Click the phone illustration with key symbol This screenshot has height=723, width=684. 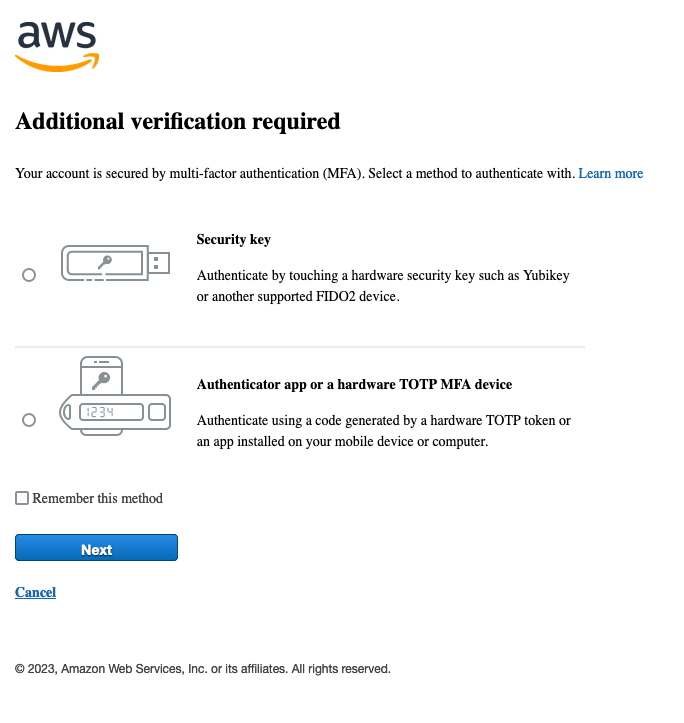pos(101,375)
